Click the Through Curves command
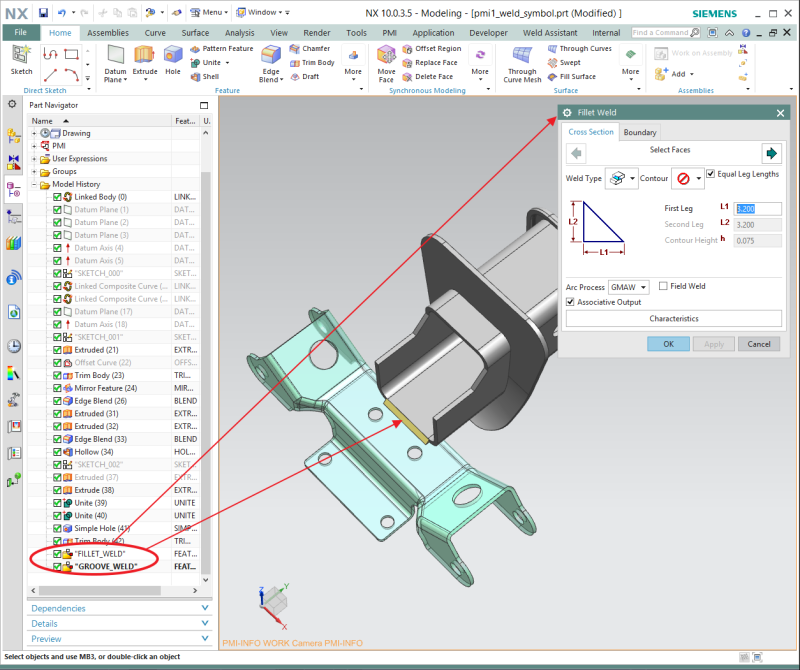 click(x=579, y=48)
